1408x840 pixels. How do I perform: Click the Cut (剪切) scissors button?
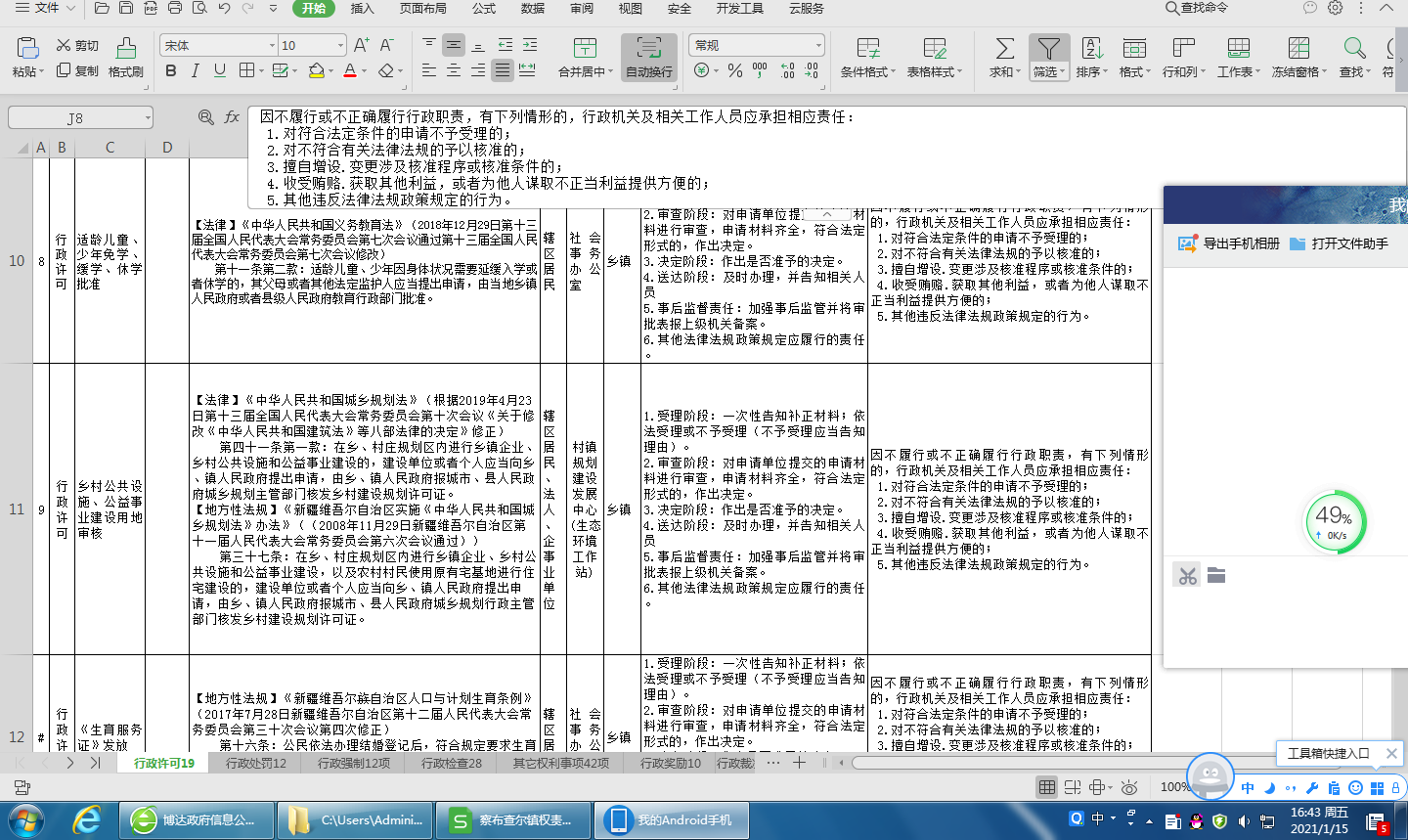(77, 45)
